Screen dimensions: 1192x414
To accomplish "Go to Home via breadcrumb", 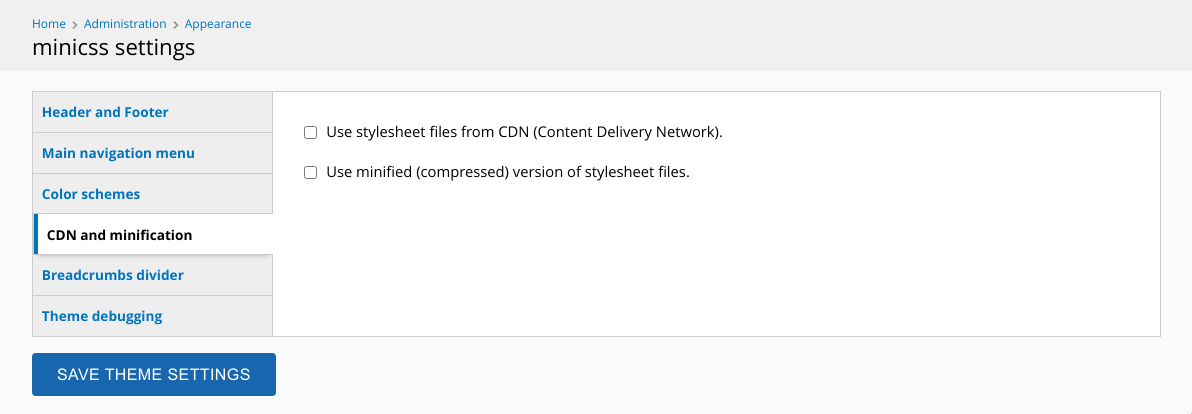I will 49,24.
